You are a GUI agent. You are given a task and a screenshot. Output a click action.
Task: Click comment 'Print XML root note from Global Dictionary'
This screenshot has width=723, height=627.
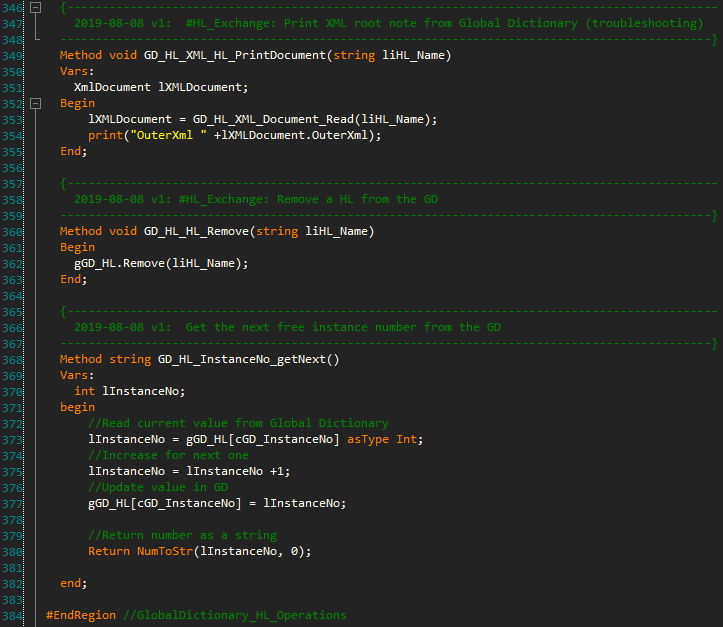click(x=431, y=24)
